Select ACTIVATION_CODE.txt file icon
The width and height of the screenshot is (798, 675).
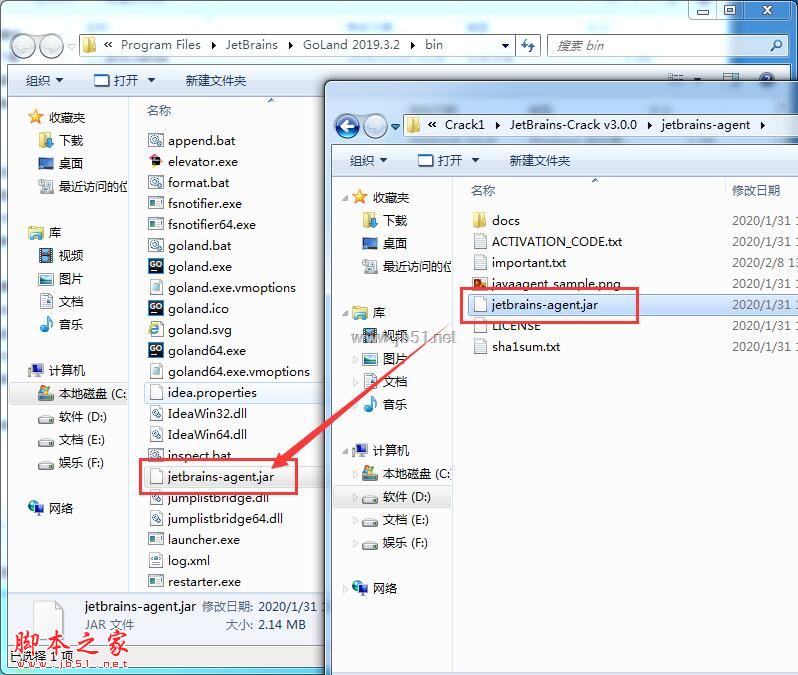479,241
